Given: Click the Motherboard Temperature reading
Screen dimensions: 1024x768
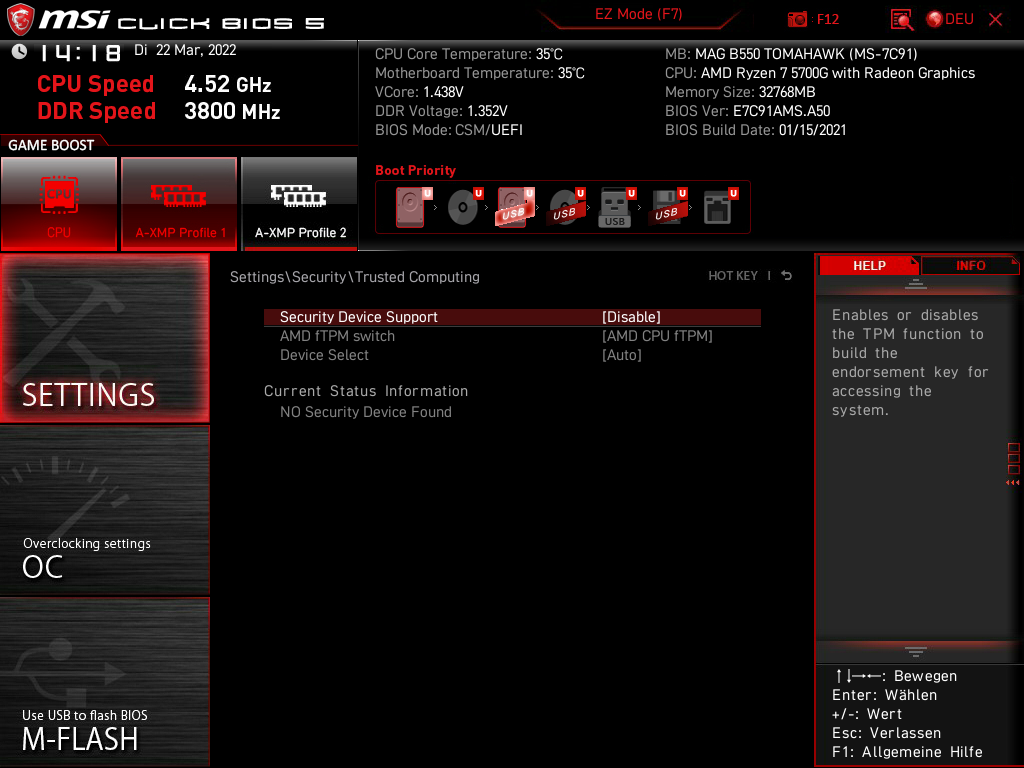Looking at the screenshot, I should (x=479, y=72).
